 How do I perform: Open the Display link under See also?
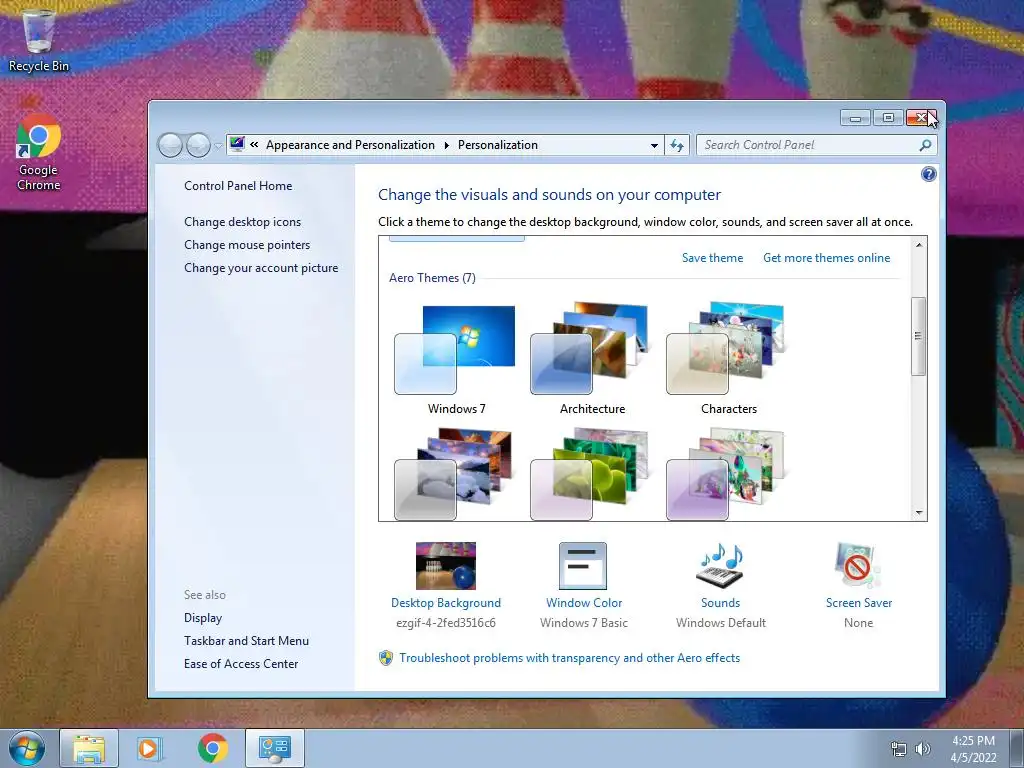[203, 618]
